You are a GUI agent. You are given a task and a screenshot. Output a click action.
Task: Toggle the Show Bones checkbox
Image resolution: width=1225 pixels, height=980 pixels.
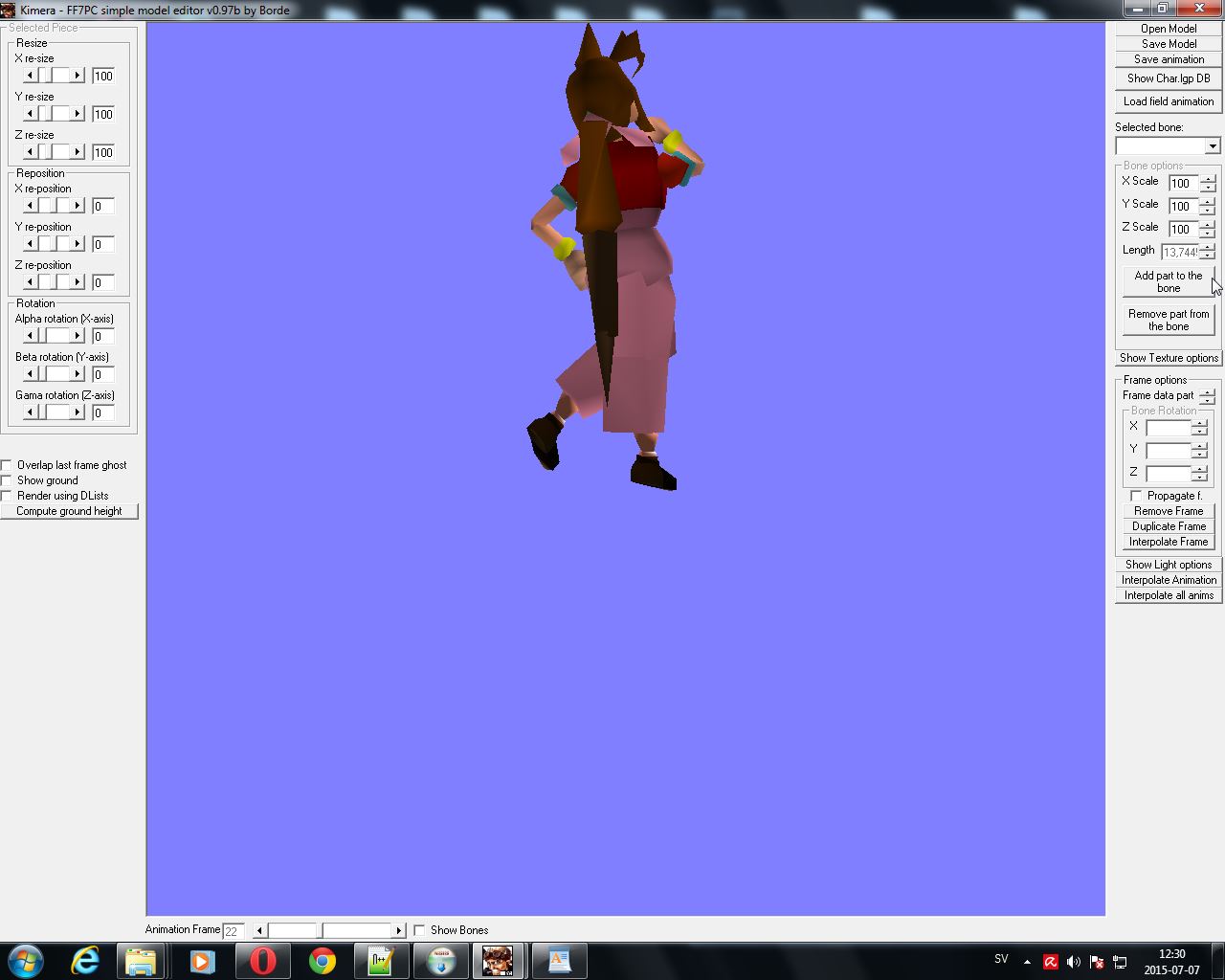click(x=419, y=930)
